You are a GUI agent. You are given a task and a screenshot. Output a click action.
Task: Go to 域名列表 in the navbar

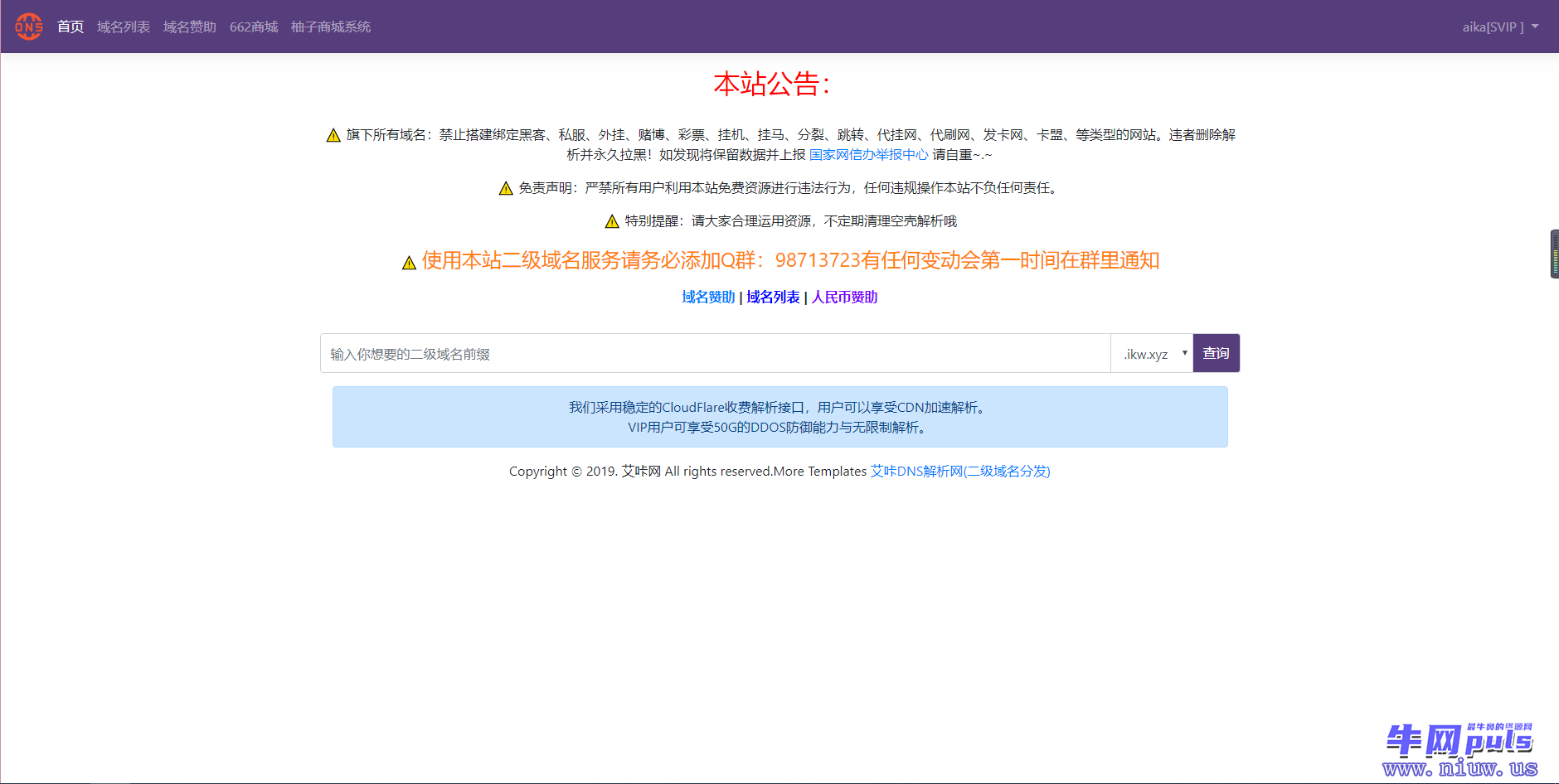[124, 27]
